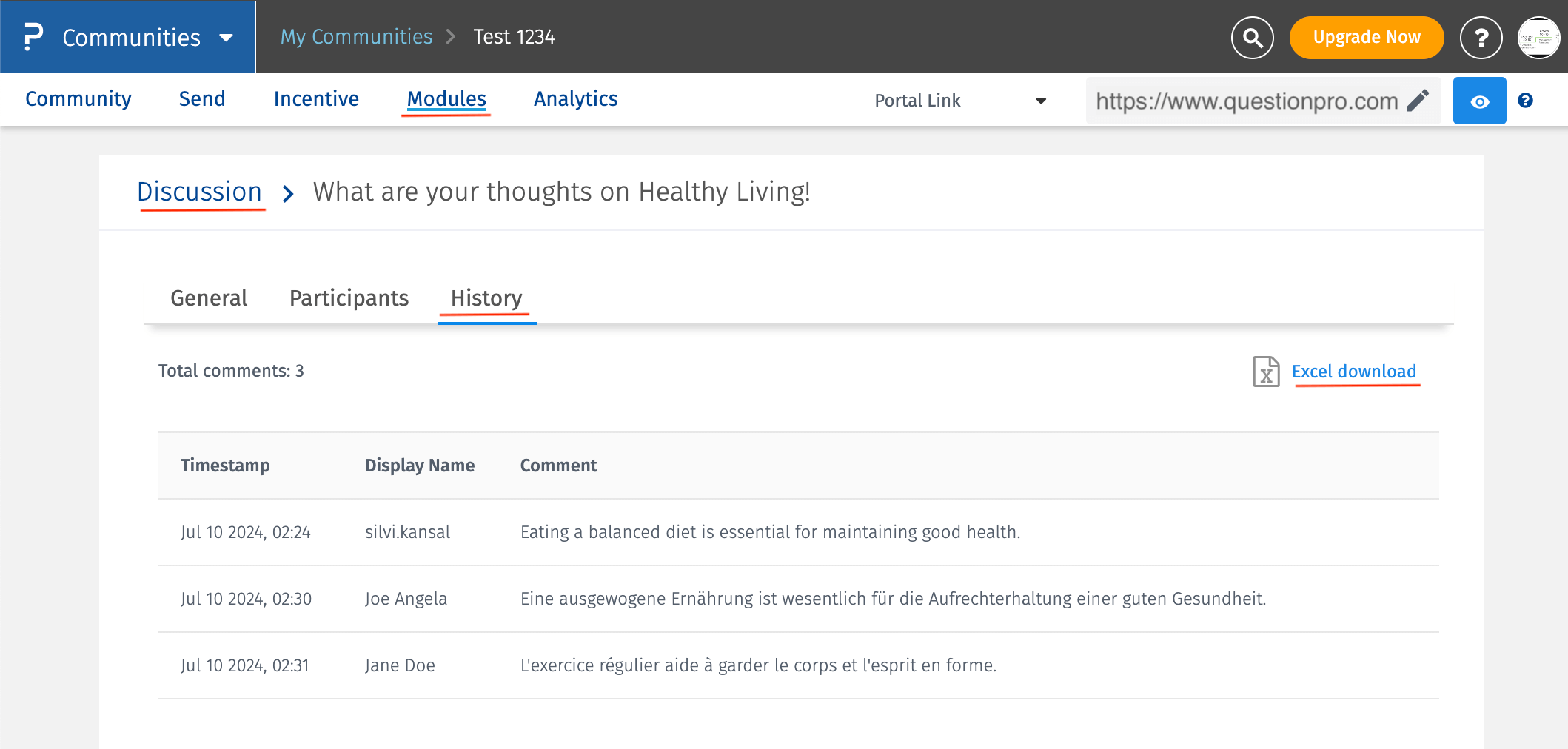
Task: Click the Excel download link
Action: (x=1353, y=372)
